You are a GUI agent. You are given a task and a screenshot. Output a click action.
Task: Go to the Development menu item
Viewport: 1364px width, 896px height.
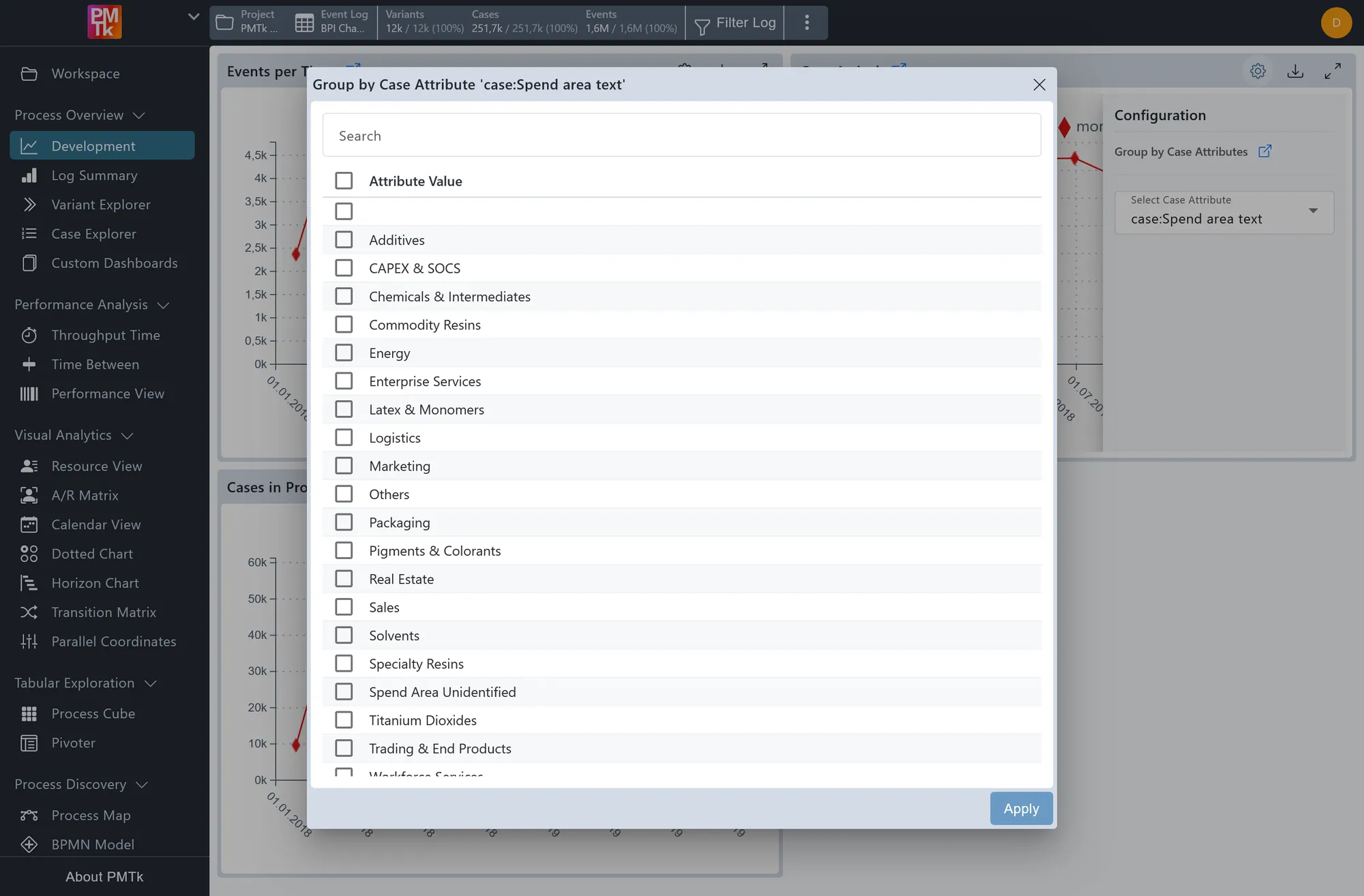coord(102,146)
